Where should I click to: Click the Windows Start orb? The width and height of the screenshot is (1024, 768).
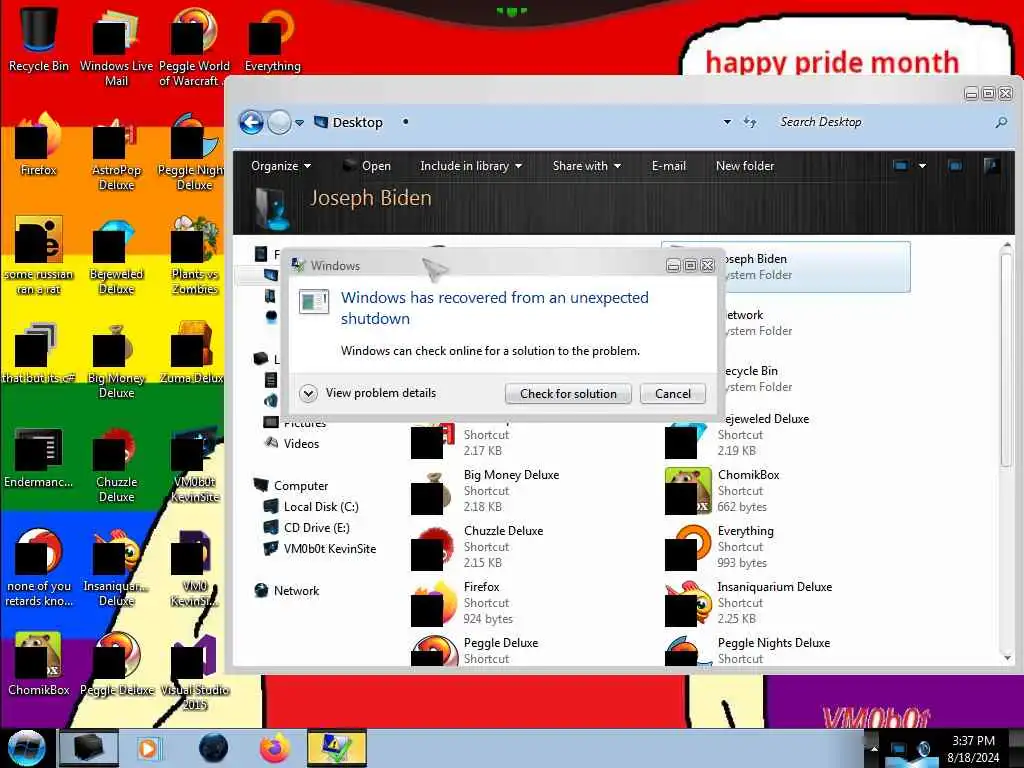27,748
